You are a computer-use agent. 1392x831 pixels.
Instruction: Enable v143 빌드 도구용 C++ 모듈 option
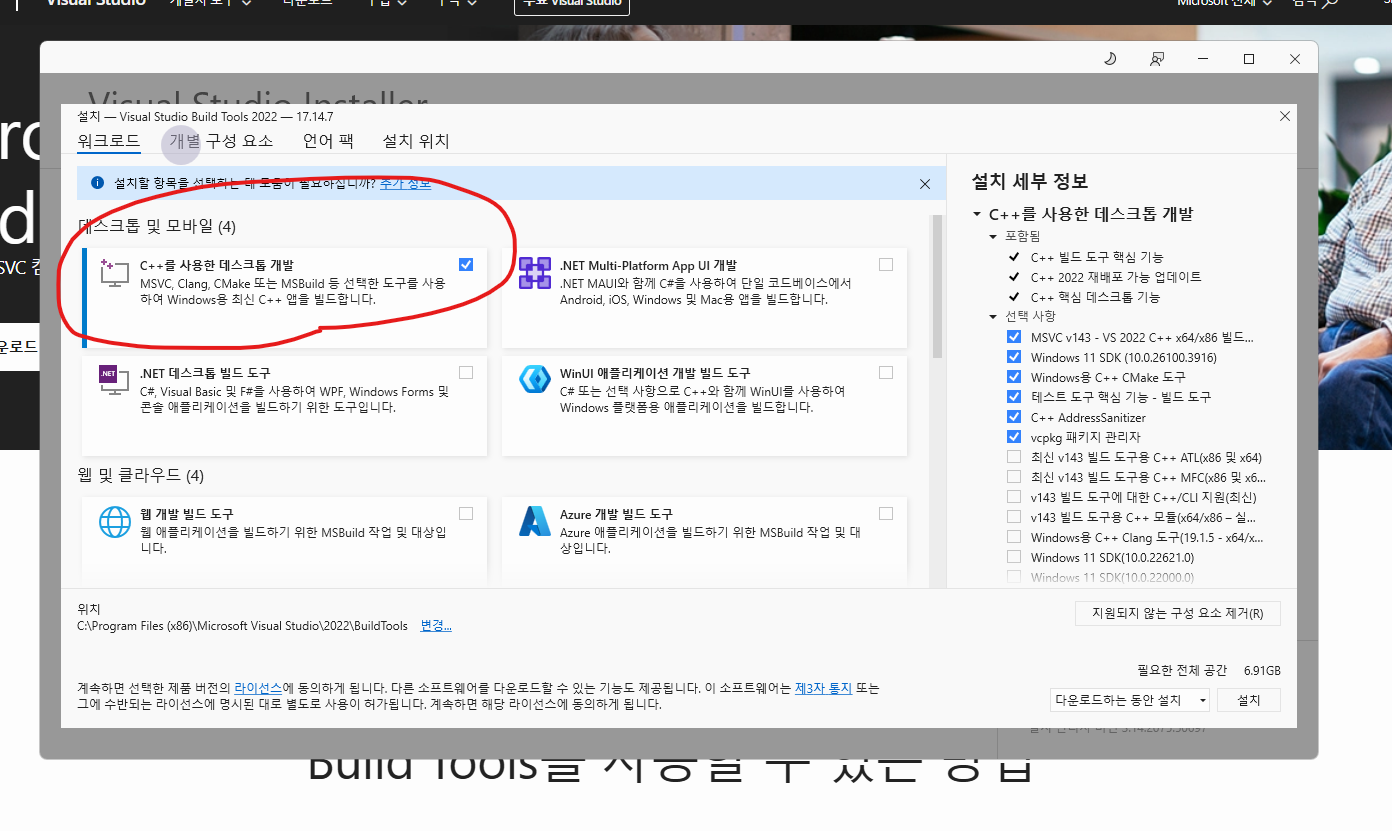[x=1014, y=517]
